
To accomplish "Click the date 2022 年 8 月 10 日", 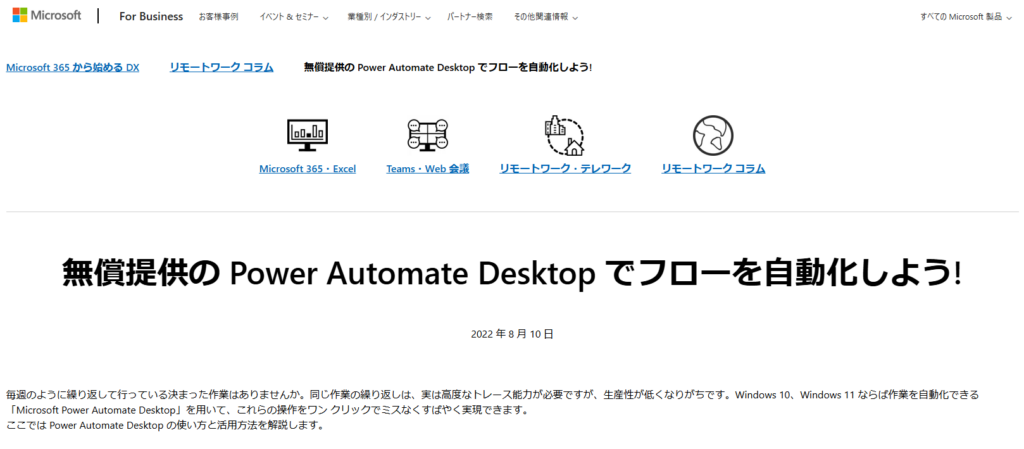I will (x=512, y=334).
